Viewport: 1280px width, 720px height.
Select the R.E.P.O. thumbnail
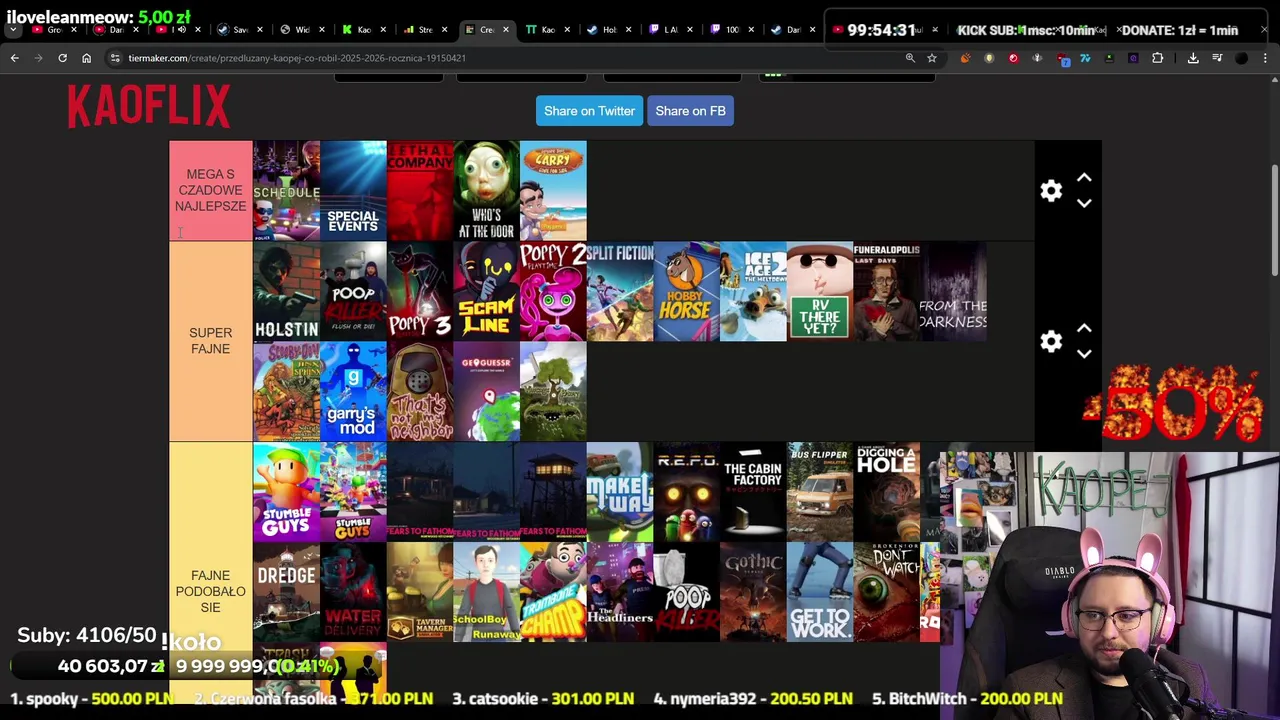coord(686,493)
